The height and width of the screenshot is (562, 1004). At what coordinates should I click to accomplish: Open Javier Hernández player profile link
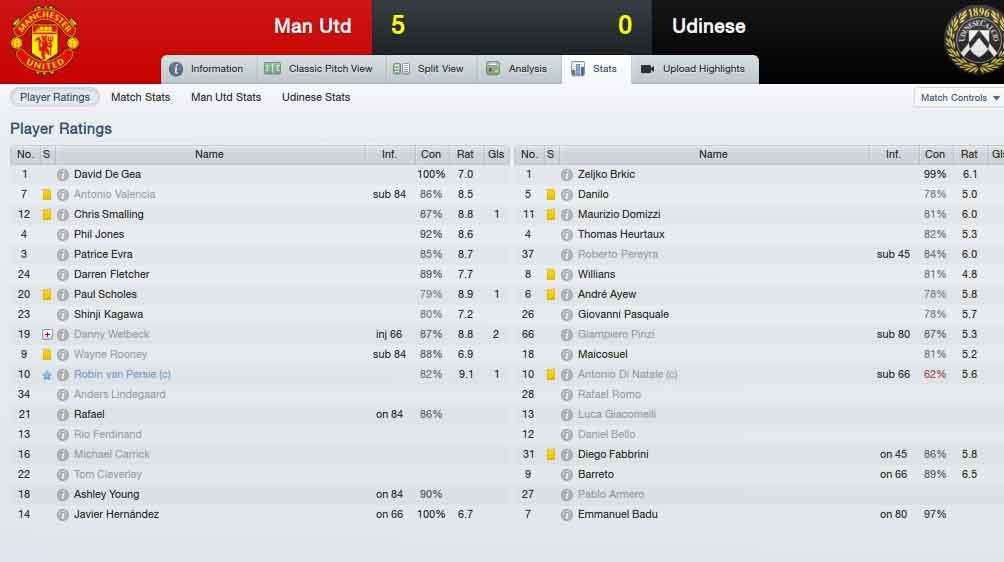116,515
